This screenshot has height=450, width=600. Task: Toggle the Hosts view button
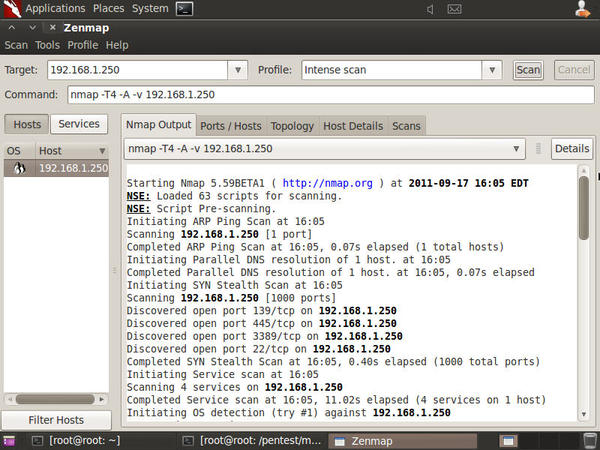tap(27, 124)
